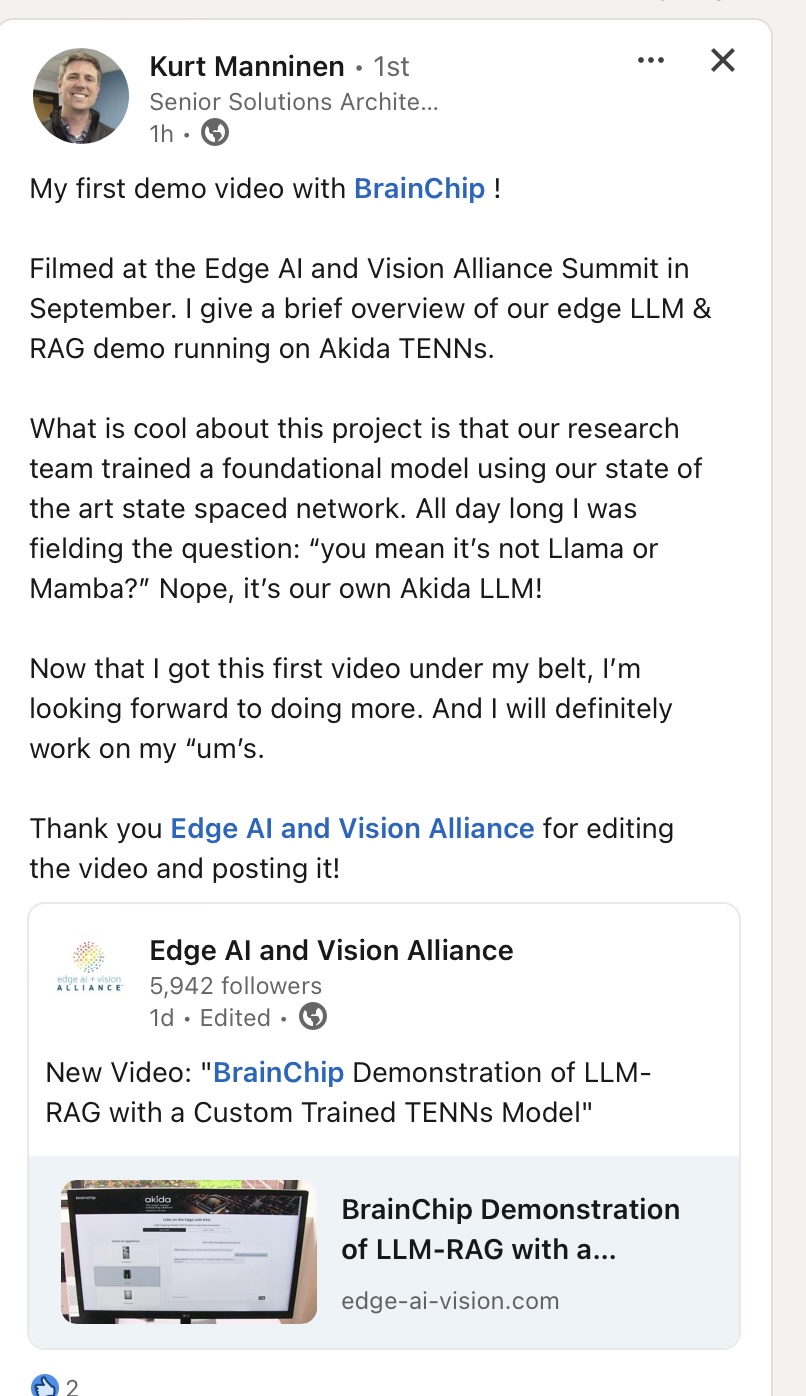This screenshot has width=806, height=1396.
Task: Dismiss the post with the X icon
Action: (x=722, y=61)
